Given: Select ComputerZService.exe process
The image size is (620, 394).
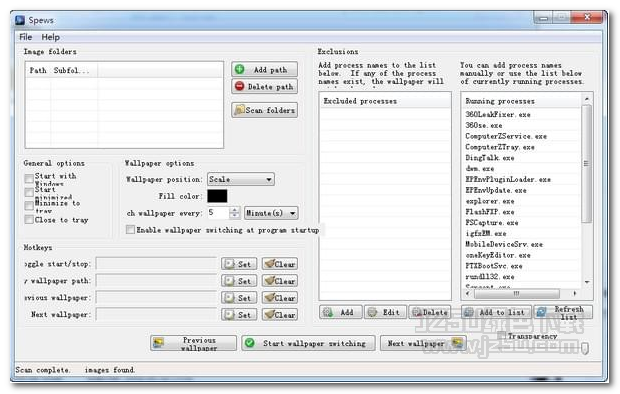Looking at the screenshot, I should tap(506, 136).
